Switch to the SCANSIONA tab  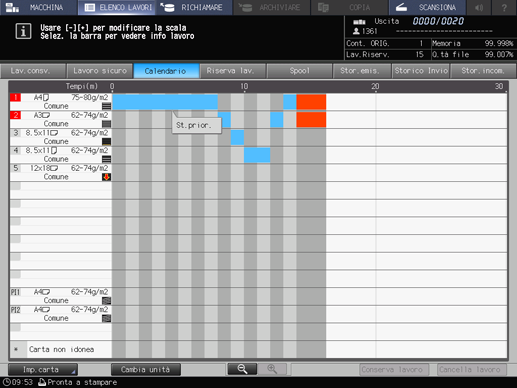pyautogui.click(x=427, y=7)
